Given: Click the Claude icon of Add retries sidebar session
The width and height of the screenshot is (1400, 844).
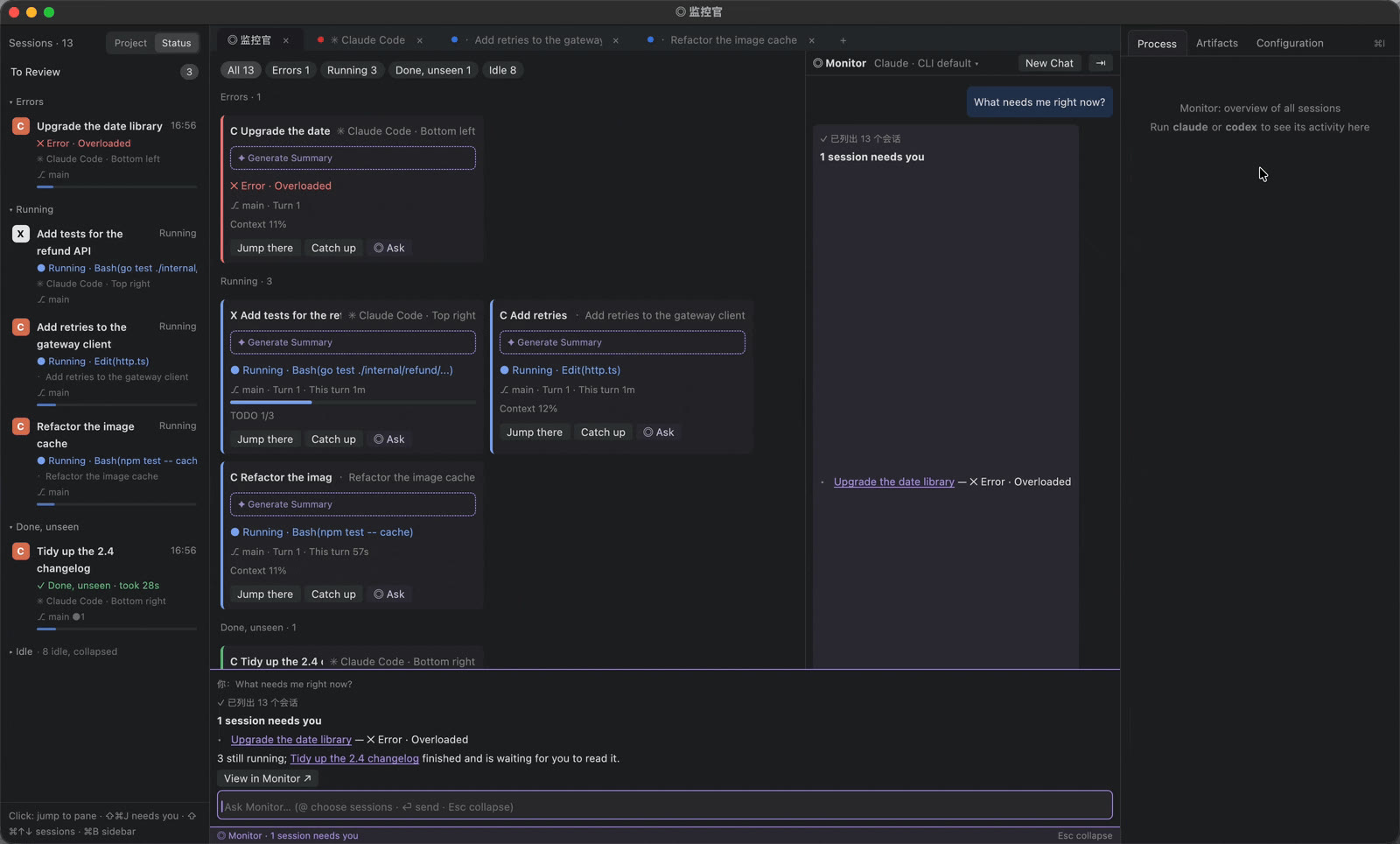Looking at the screenshot, I should tap(20, 327).
